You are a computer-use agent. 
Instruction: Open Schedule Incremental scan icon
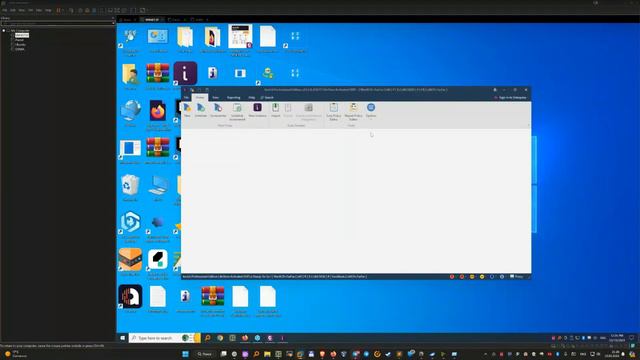[237, 111]
